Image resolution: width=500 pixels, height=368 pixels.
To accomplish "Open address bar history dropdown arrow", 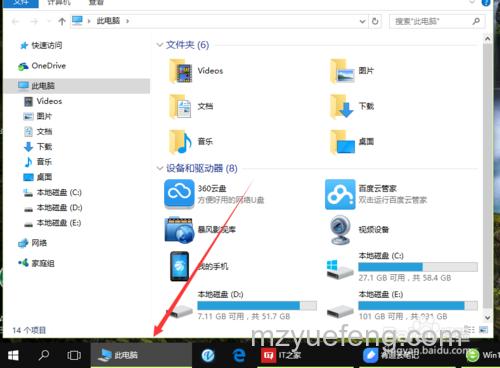I will [x=362, y=21].
